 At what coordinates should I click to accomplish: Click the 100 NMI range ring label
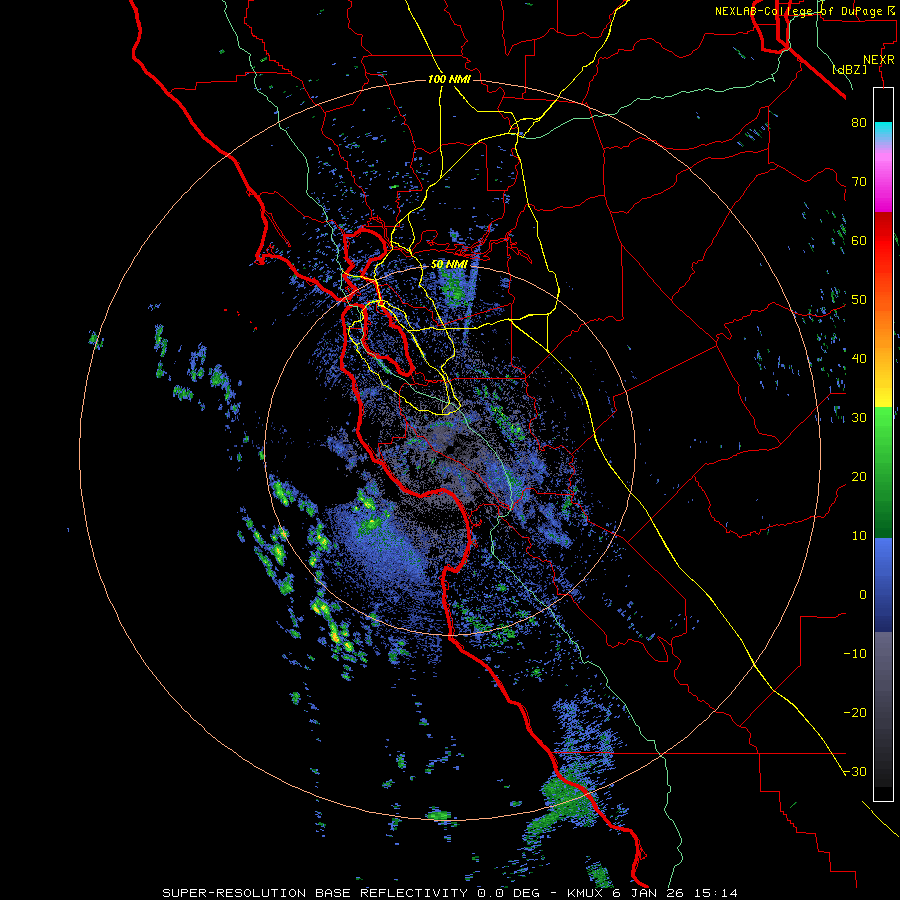[449, 79]
